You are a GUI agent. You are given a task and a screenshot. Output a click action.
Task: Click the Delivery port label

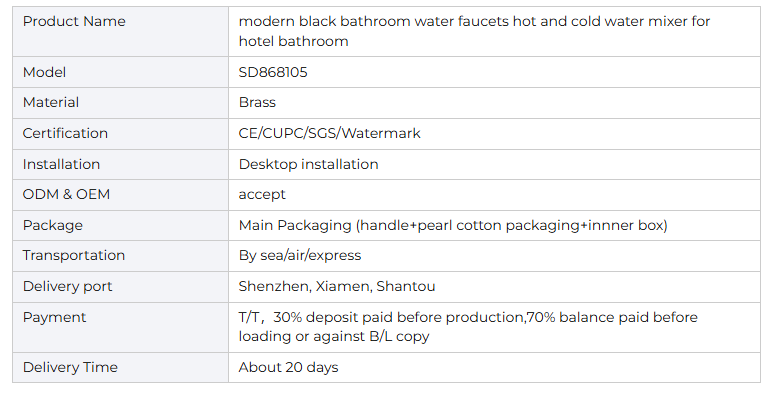pos(67,286)
